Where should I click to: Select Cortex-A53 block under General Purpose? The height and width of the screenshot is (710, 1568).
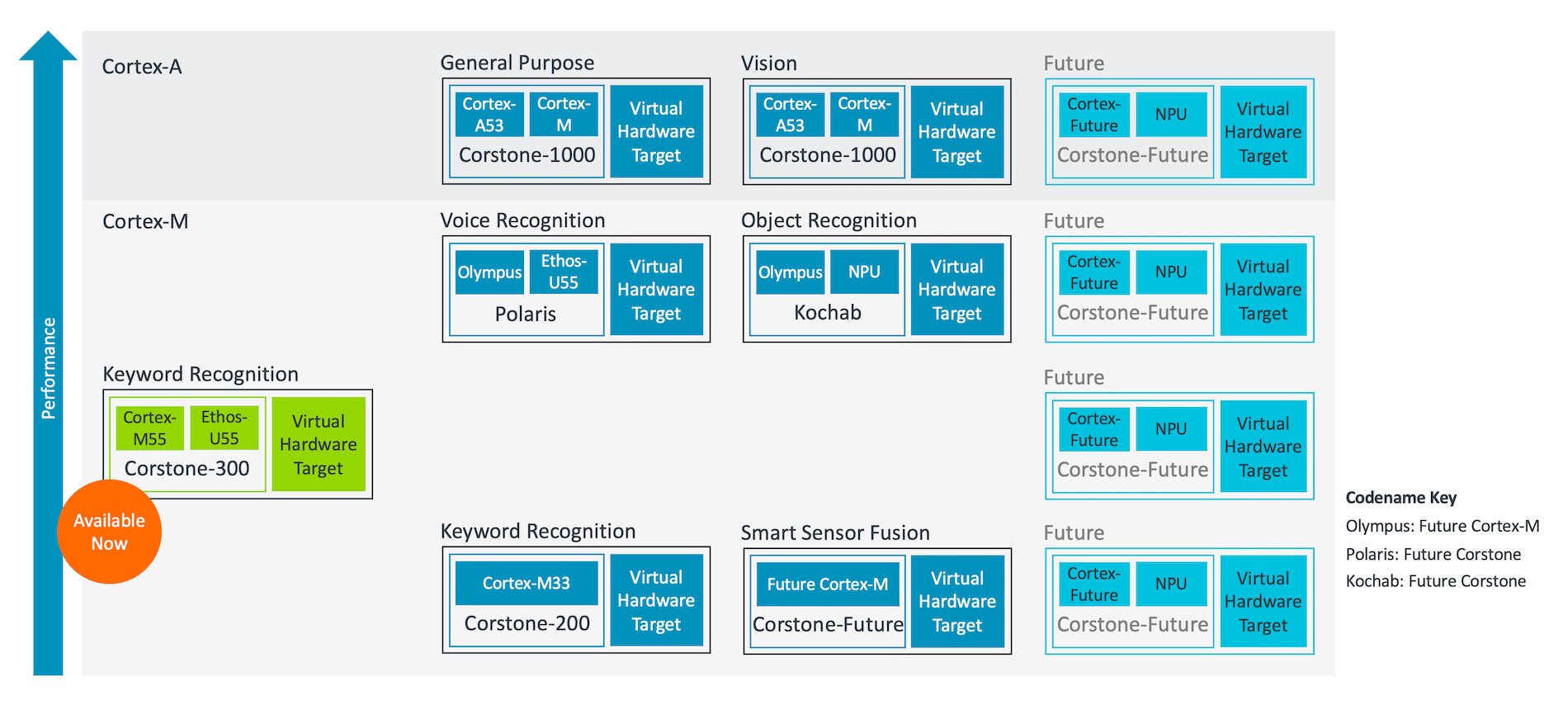(x=489, y=115)
